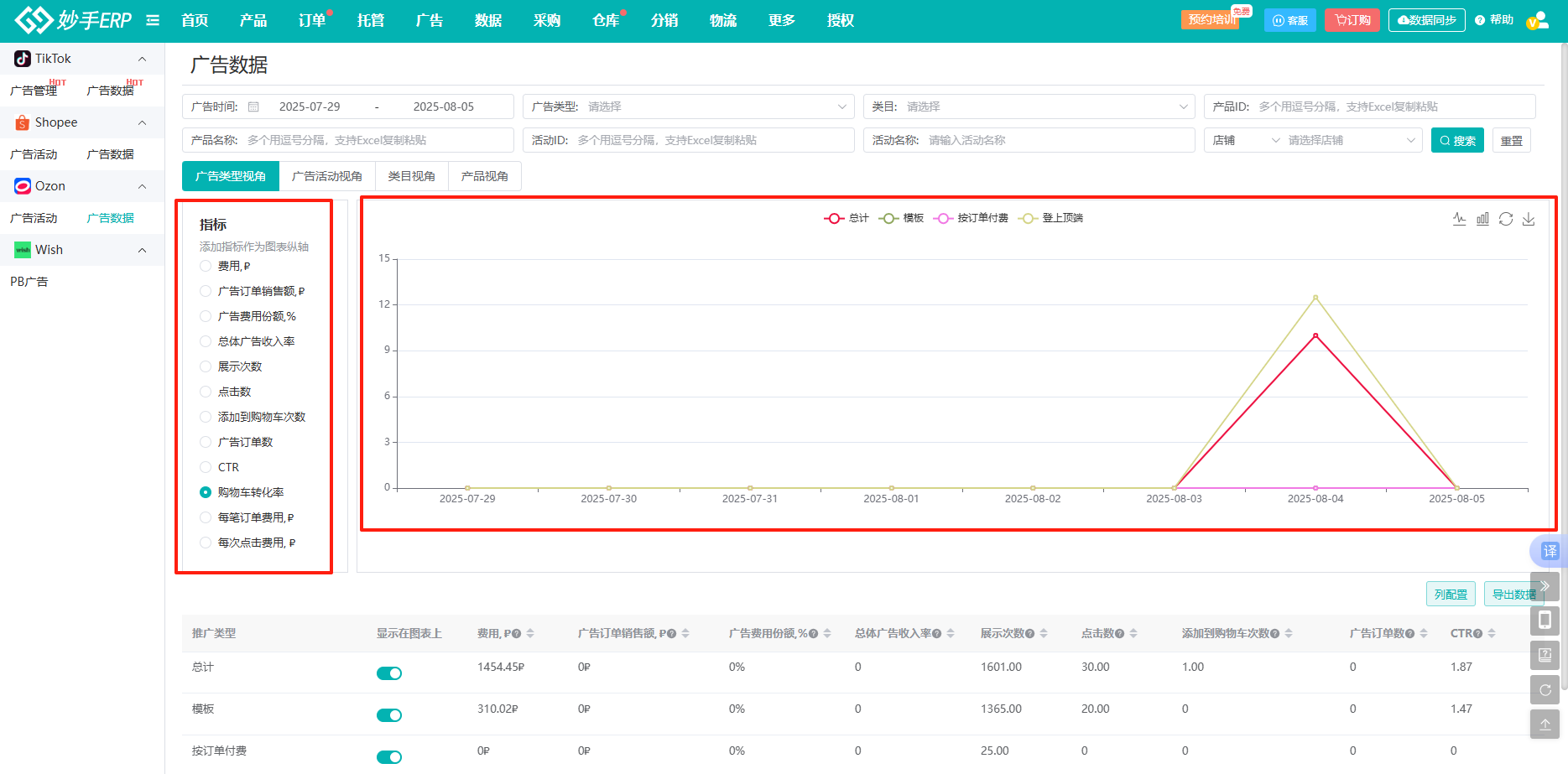Switch to 广告活动视角 tab
Viewport: 1568px width, 774px height.
pos(327,176)
